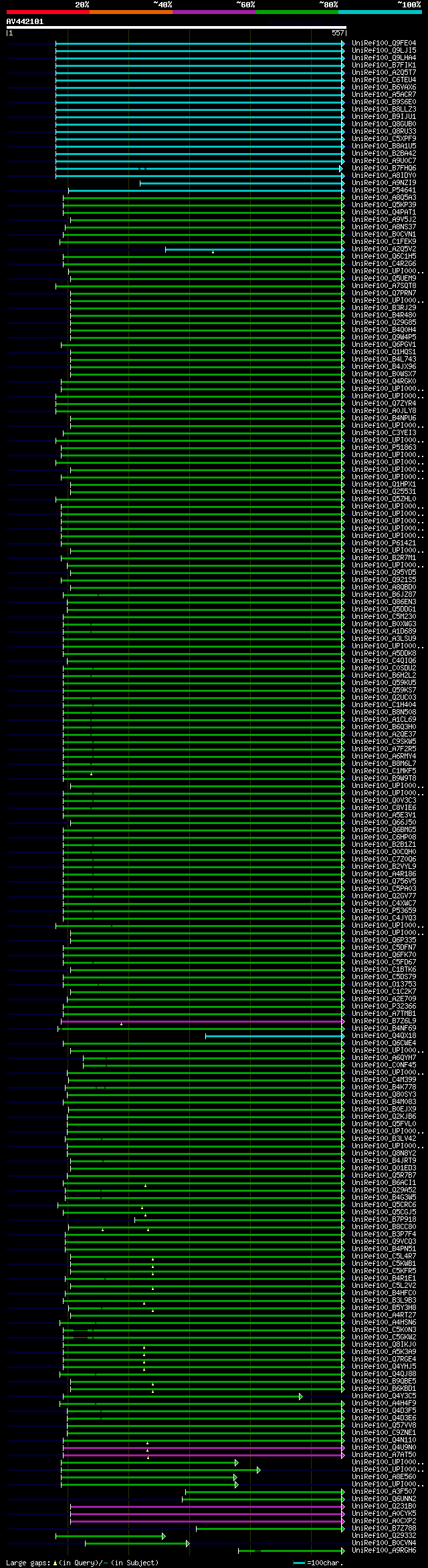
Task: Select the UniRef100_C0NF45 label
Action: 384,1065
